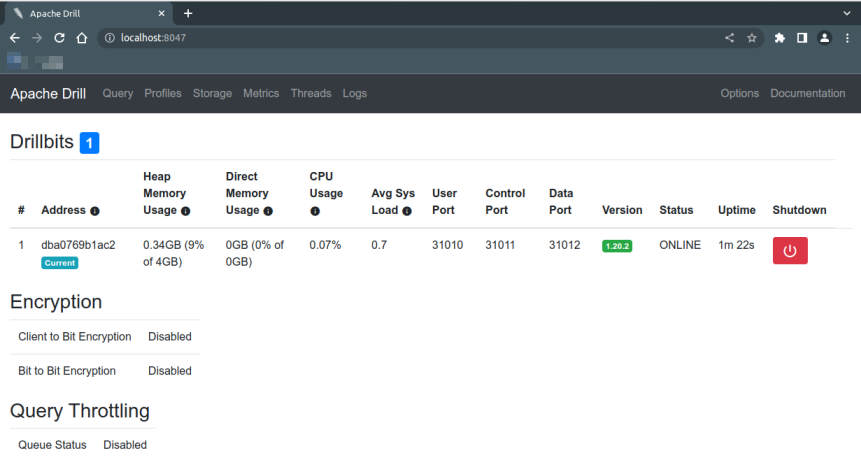Open the browser profile avatar icon
Viewport: 861px width, 460px height.
824,38
